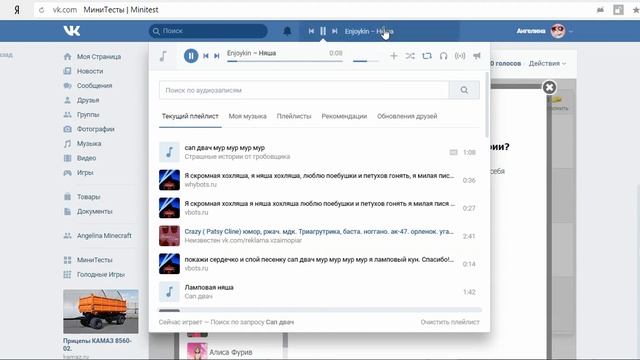Click the music note cover in player
Screen dimensions: 640x360
163,56
